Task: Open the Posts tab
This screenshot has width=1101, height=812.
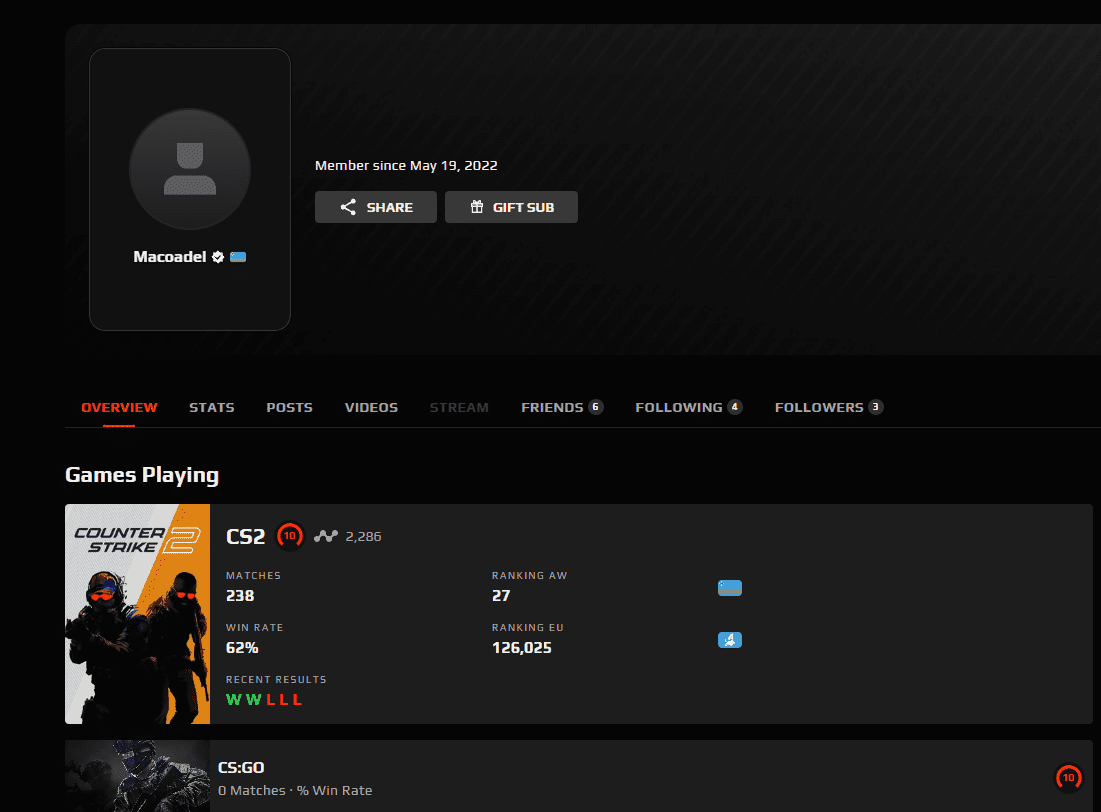Action: (x=289, y=407)
